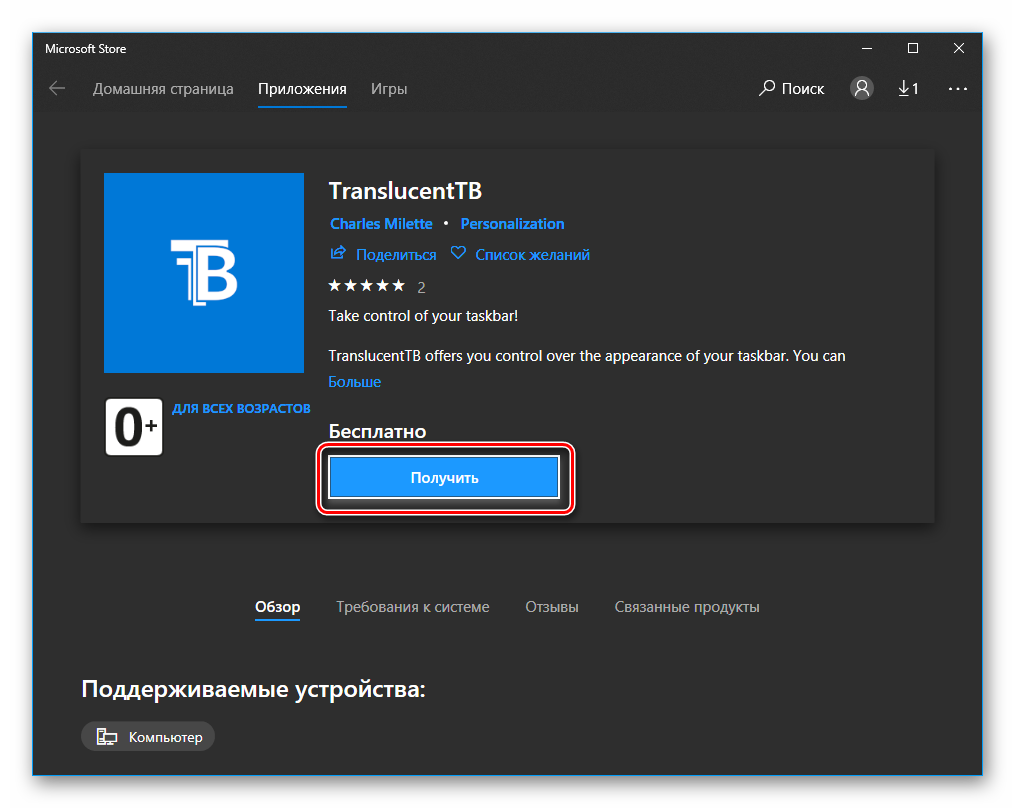This screenshot has height=808, width=1015.
Task: Minimize the Microsoft Store window
Action: click(867, 49)
